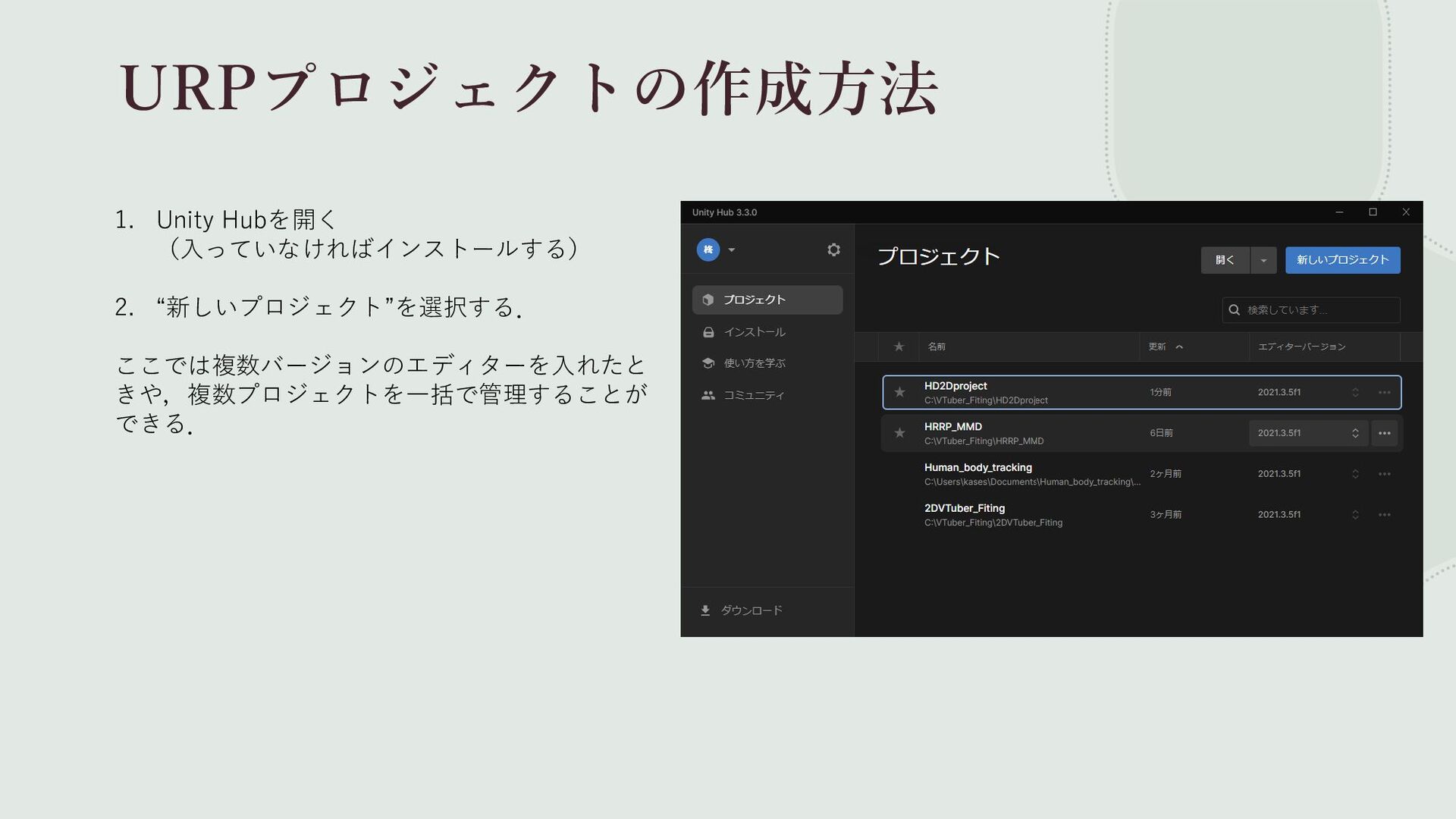Click the 6日前 update time cell
This screenshot has height=819, width=1456.
[x=1161, y=433]
